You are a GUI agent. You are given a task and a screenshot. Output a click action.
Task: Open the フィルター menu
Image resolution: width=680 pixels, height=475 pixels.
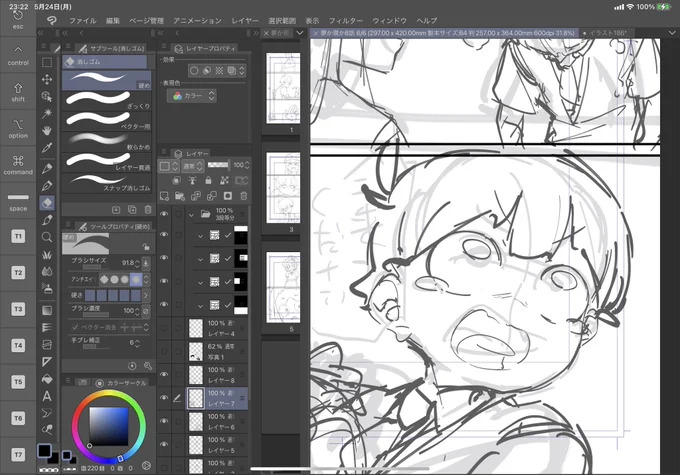click(346, 20)
